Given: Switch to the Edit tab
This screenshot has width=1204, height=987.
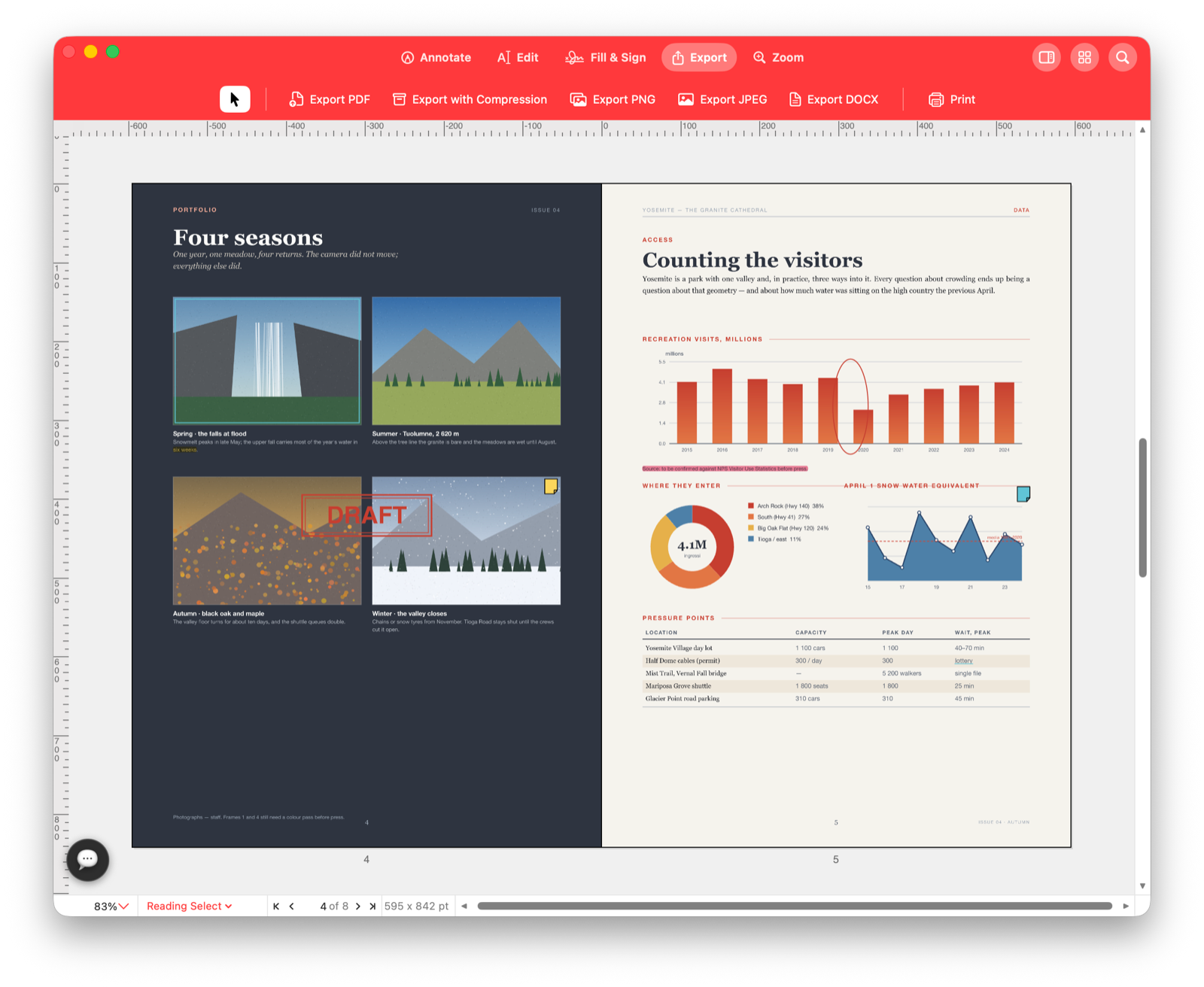Looking at the screenshot, I should (518, 57).
